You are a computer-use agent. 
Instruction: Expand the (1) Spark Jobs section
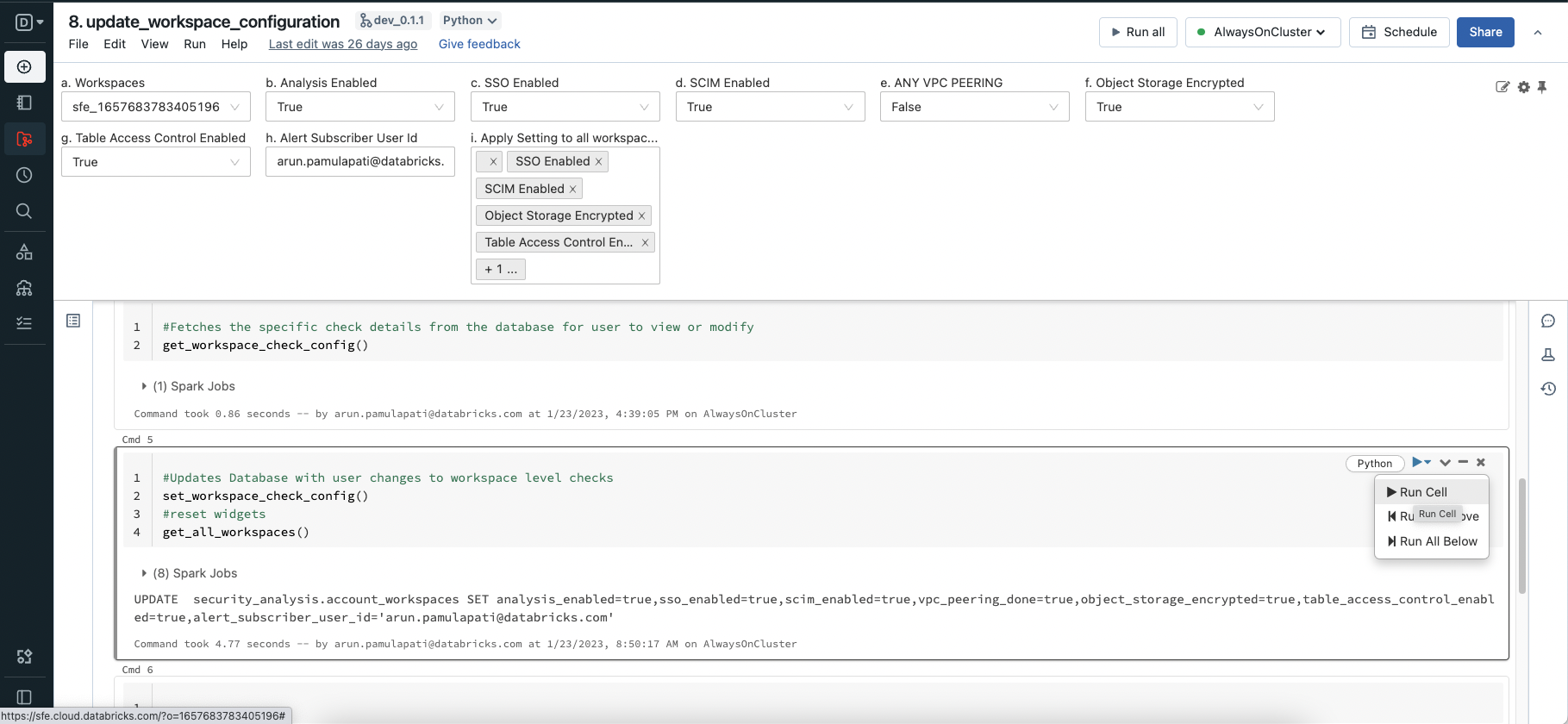tap(188, 386)
